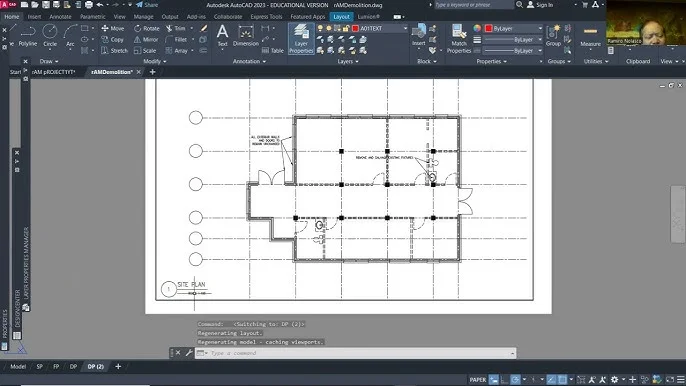The height and width of the screenshot is (386, 686).
Task: Toggle polar tracking in status bar
Action: [x=515, y=380]
